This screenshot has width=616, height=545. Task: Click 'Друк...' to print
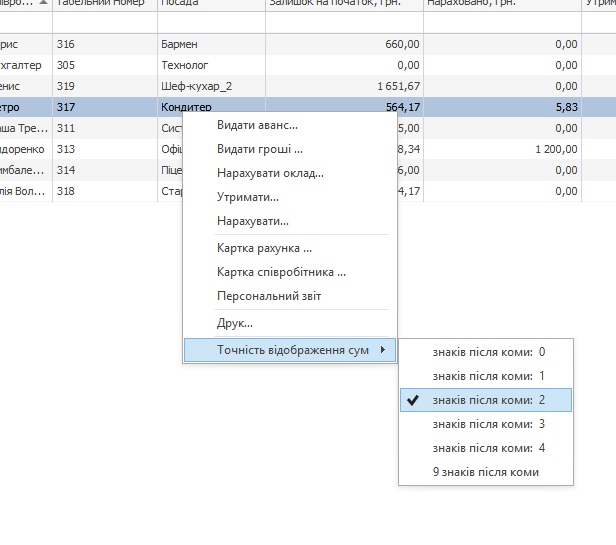coord(234,323)
